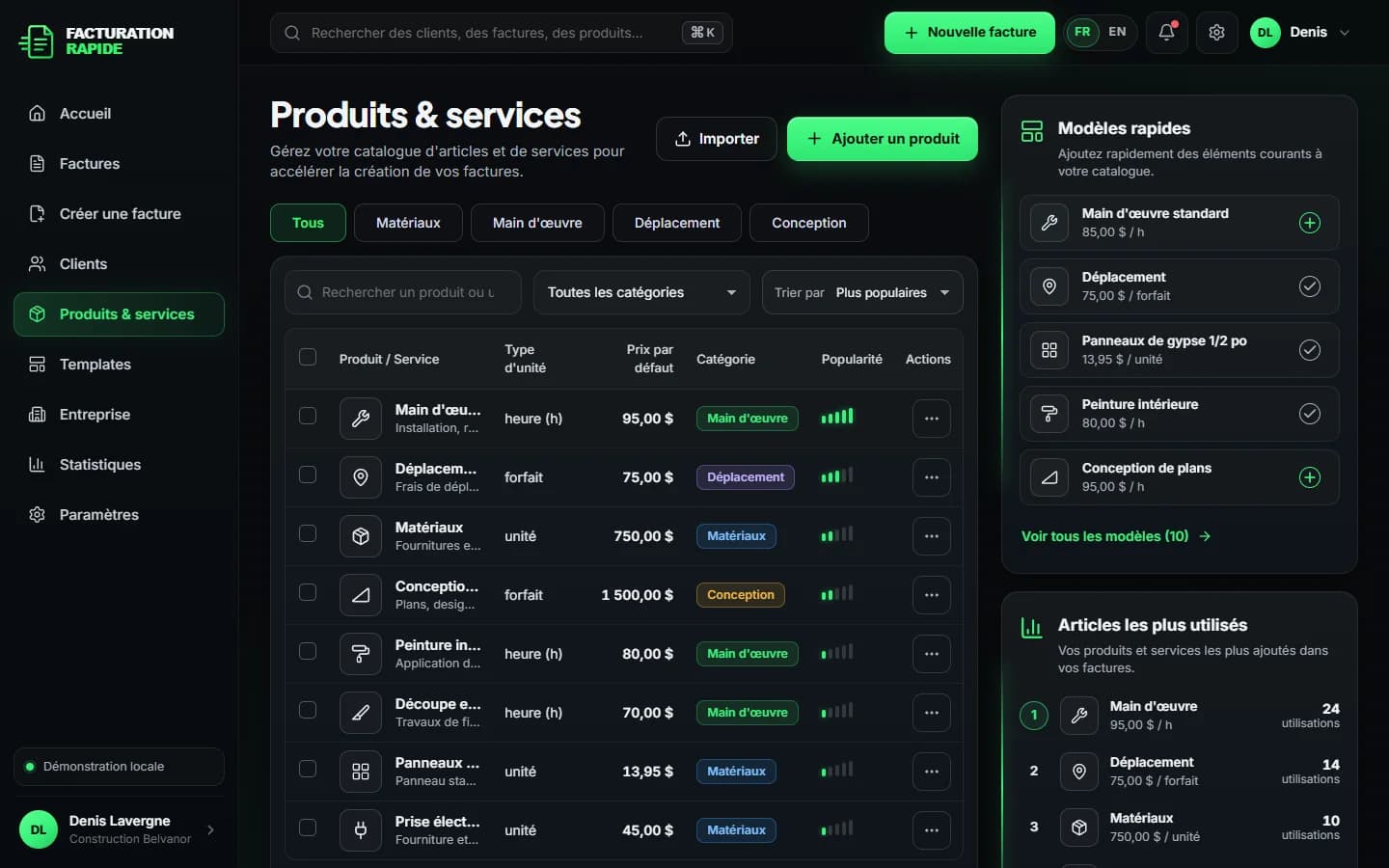Go to Statistiques in the sidebar
The width and height of the screenshot is (1389, 868).
click(x=119, y=465)
